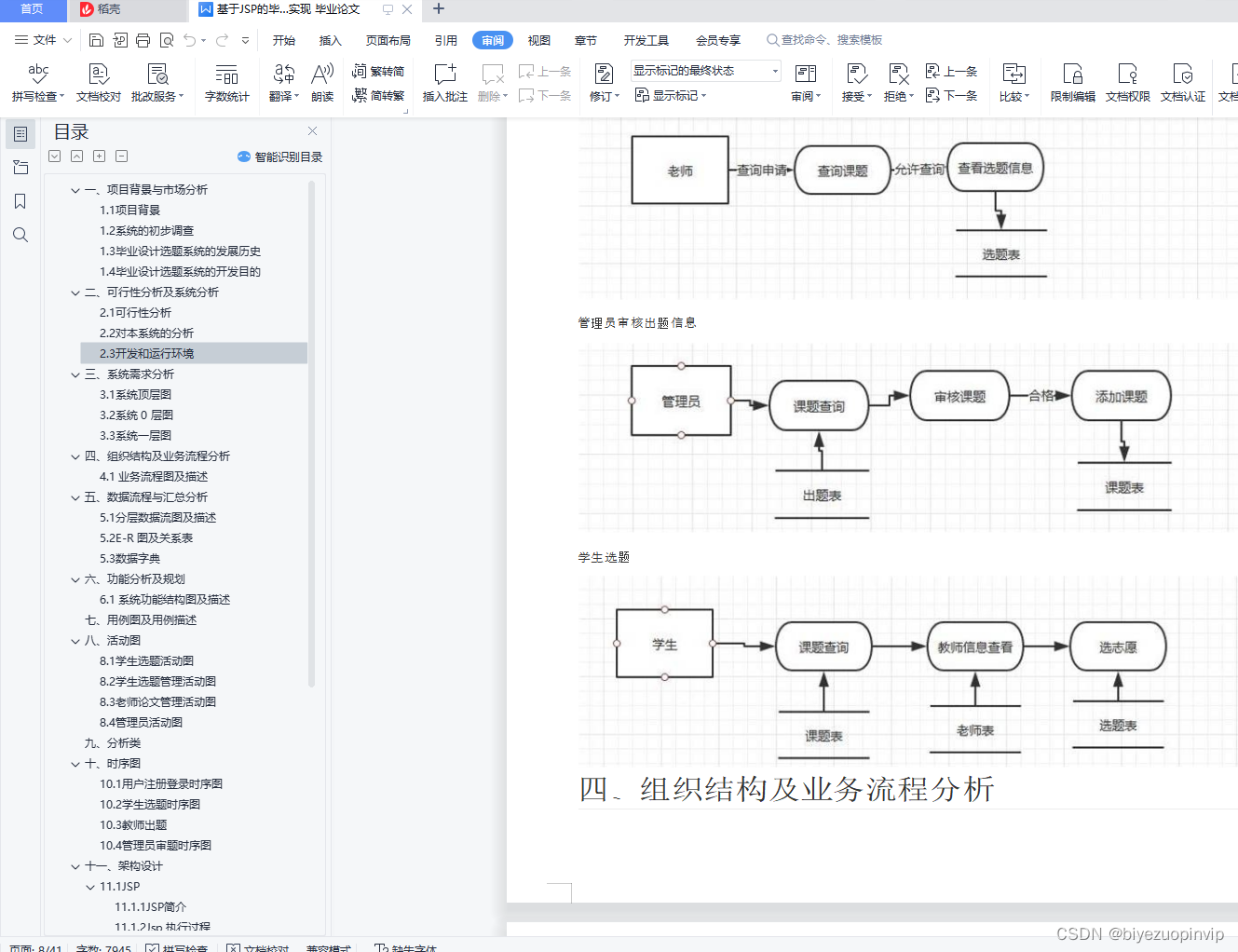
Task: Click the save icon in quick toolbar
Action: tap(96, 40)
